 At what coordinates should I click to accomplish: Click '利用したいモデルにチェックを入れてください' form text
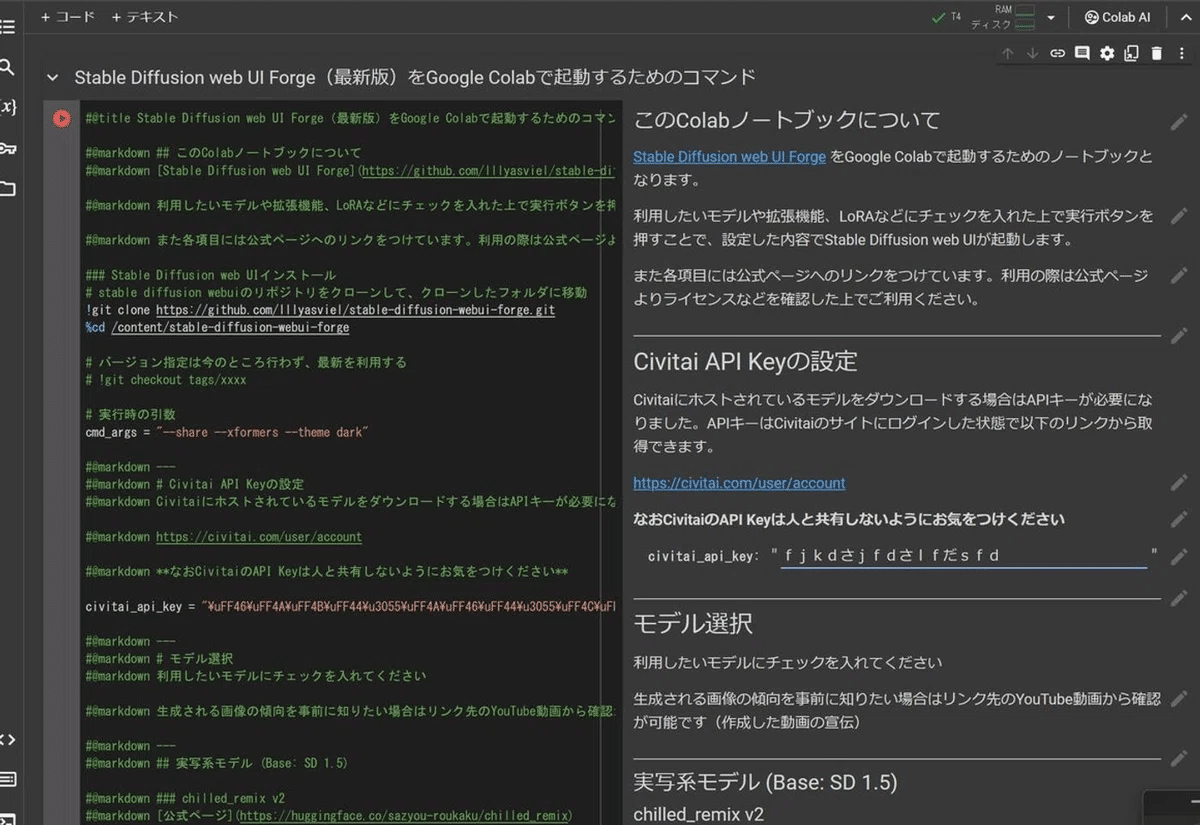(x=787, y=662)
